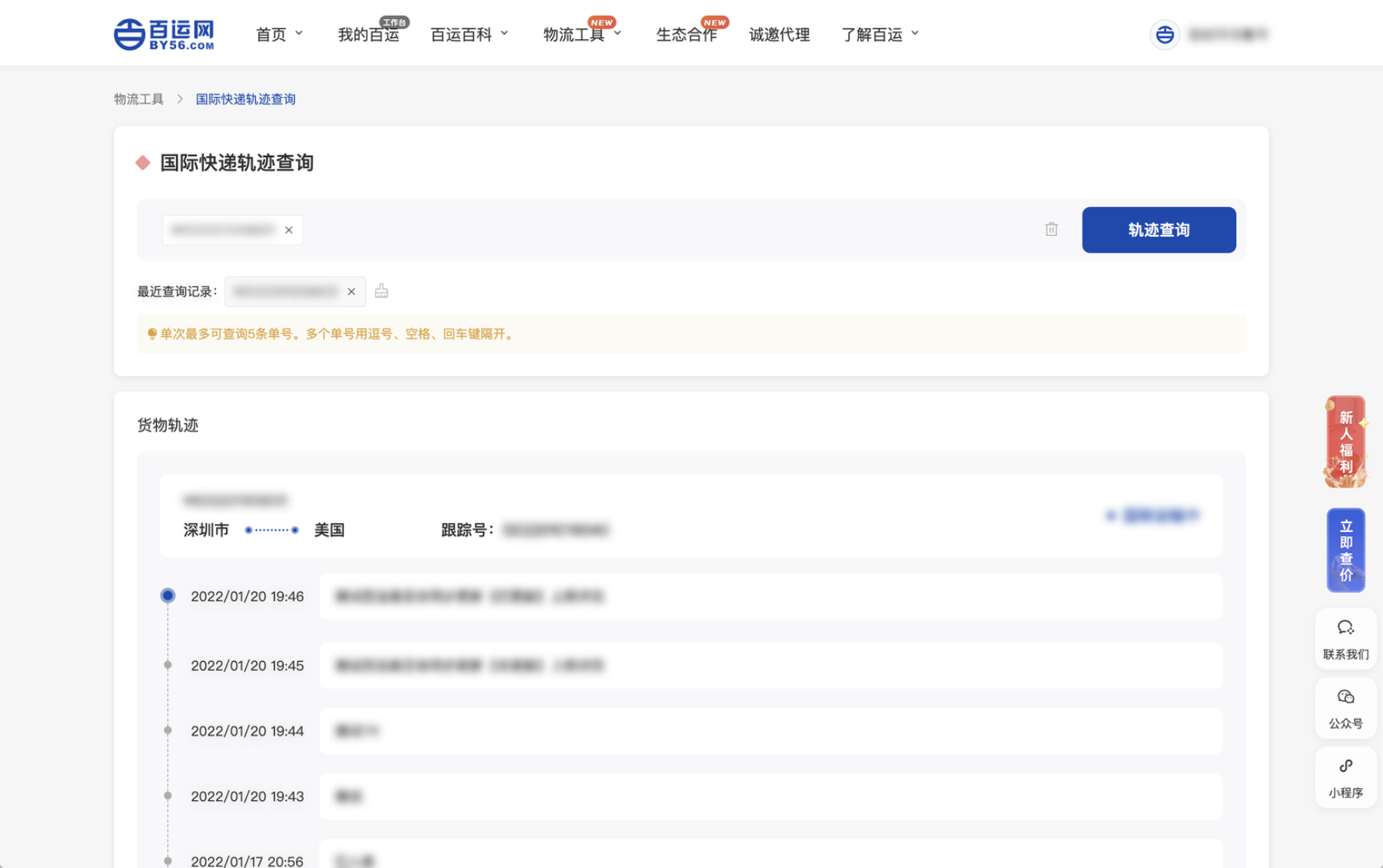
Task: Go back via the 物流工具 breadcrumb link
Action: 139,98
